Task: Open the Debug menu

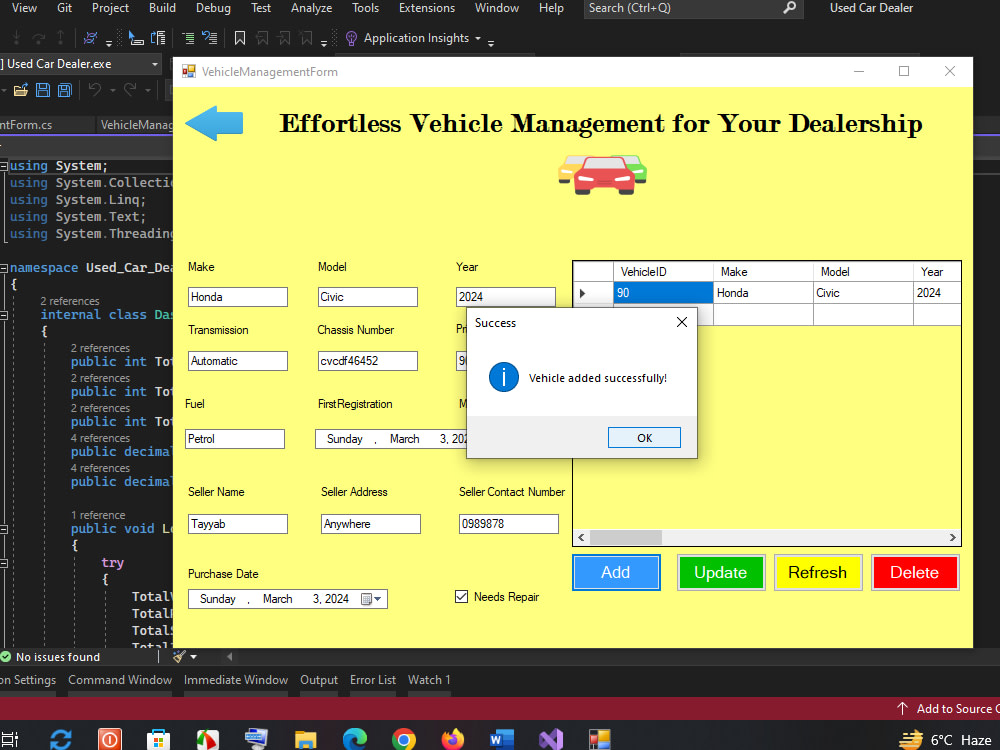Action: 213,8
